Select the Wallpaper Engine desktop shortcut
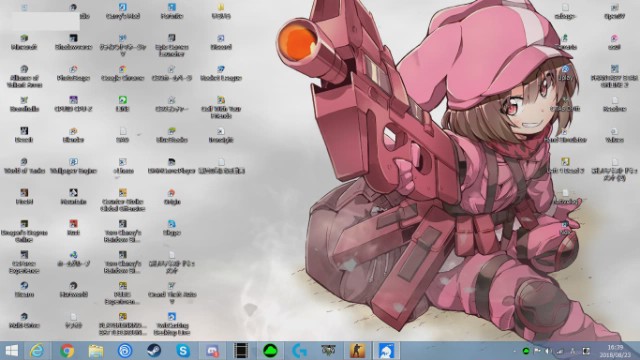Image resolution: width=640 pixels, height=360 pixels. [73, 166]
